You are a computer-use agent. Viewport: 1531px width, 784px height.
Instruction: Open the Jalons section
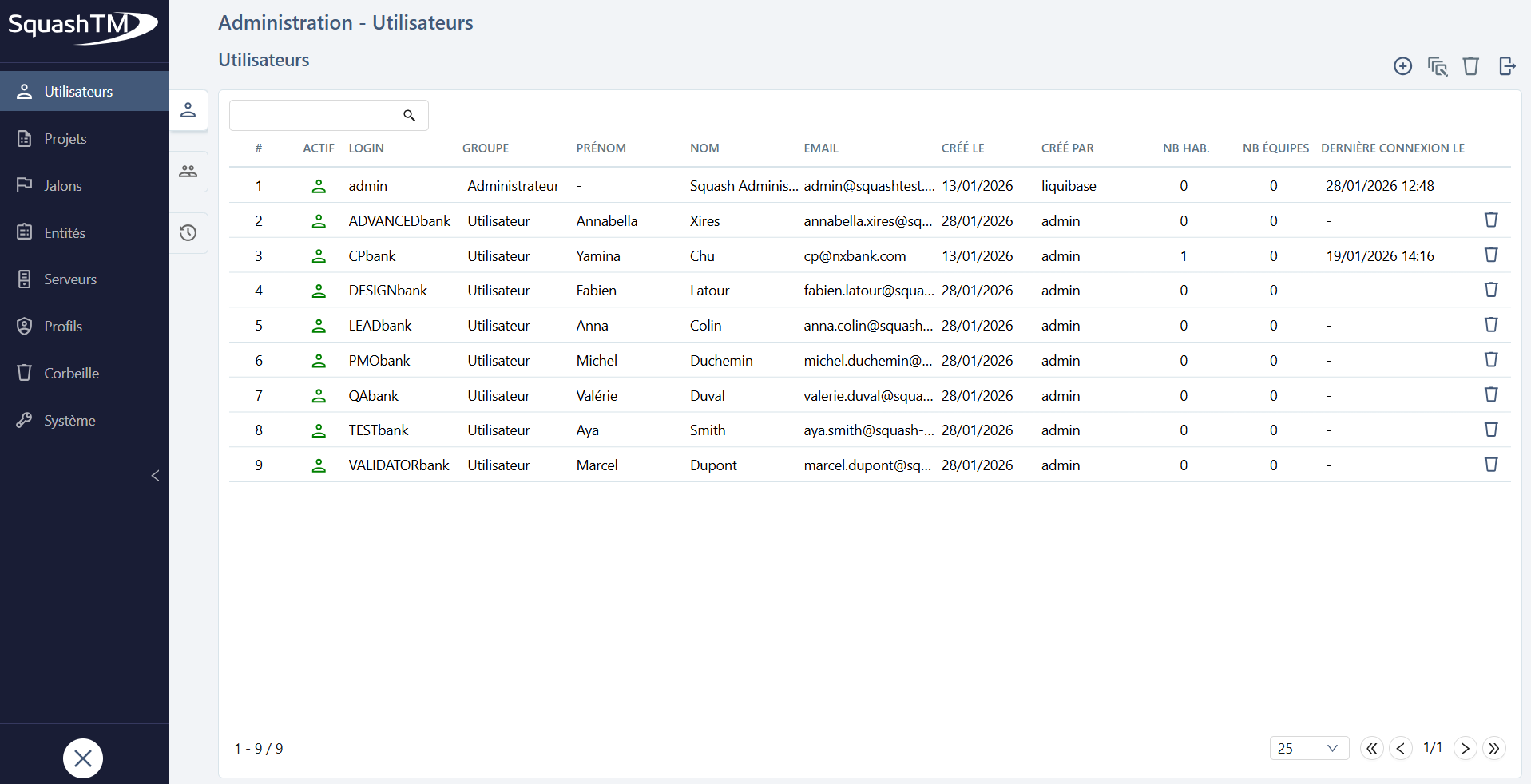(62, 185)
